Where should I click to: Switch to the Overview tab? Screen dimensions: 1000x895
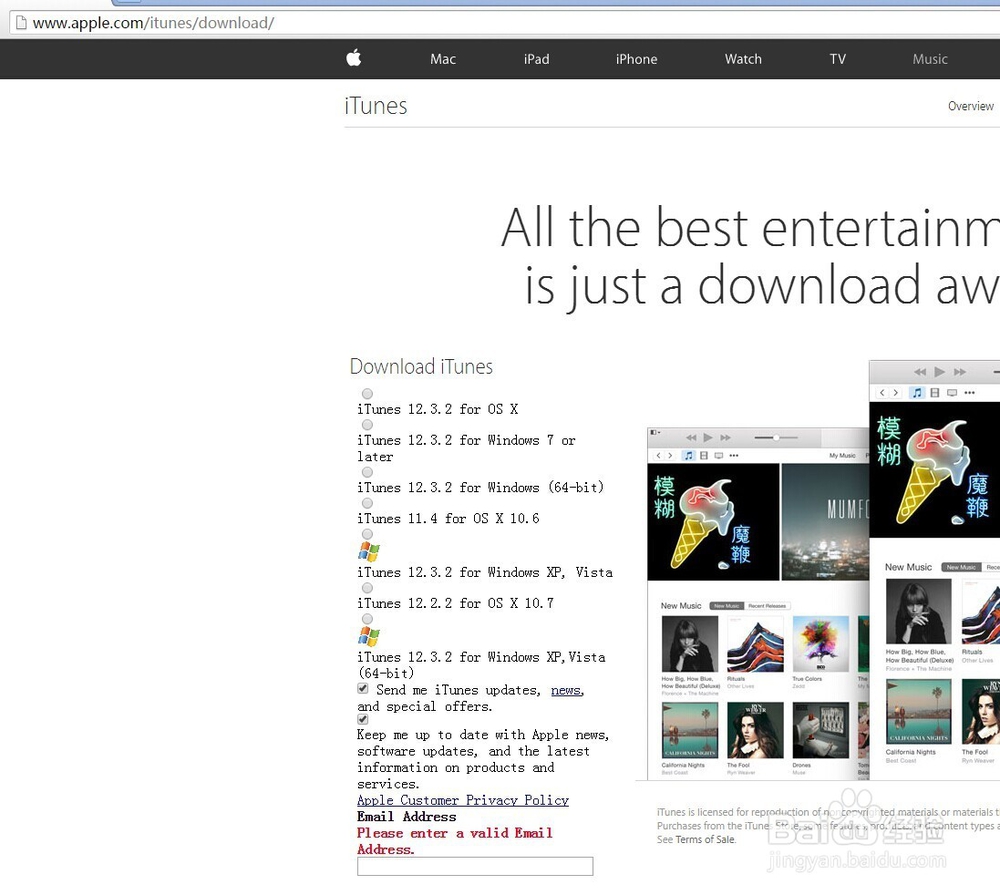[x=971, y=106]
